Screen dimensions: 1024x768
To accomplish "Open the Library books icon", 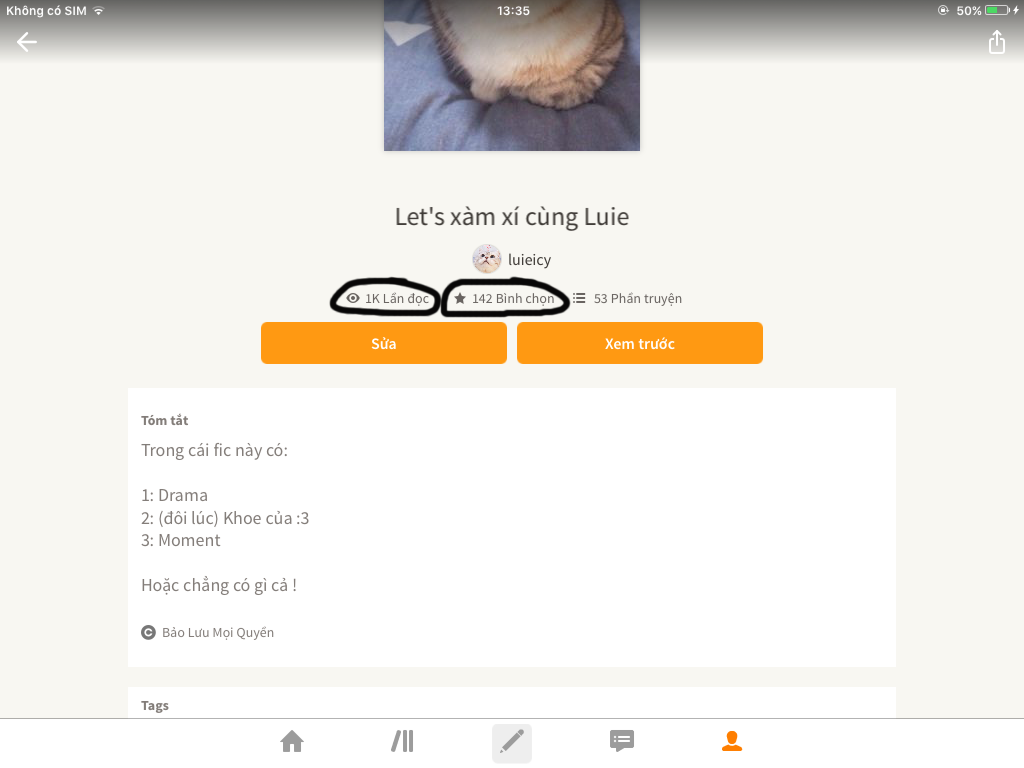I will [402, 741].
